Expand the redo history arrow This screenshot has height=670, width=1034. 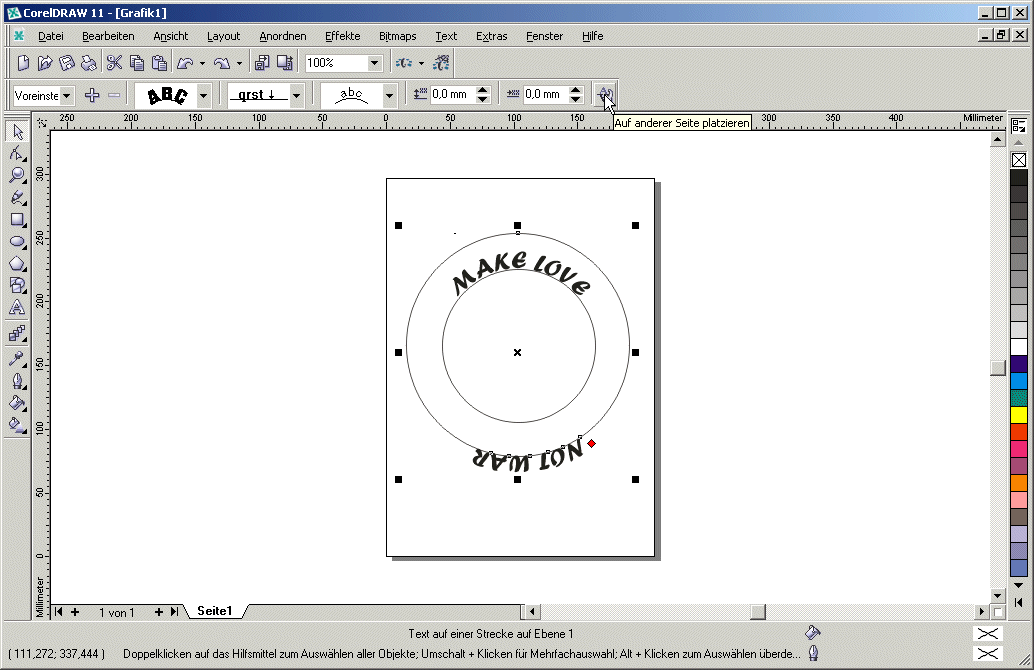(239, 63)
